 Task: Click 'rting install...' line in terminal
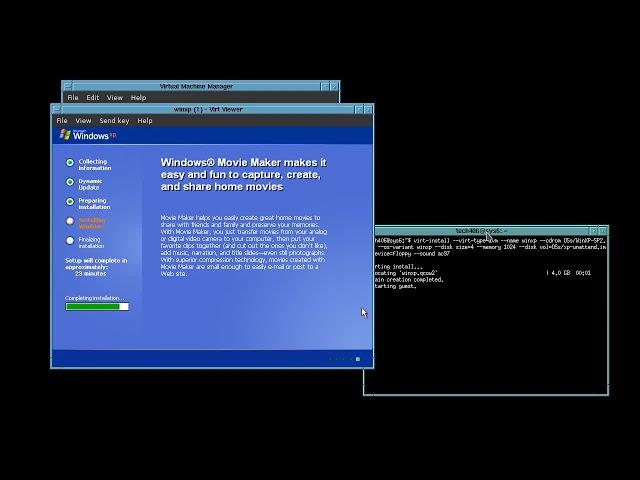(x=399, y=267)
